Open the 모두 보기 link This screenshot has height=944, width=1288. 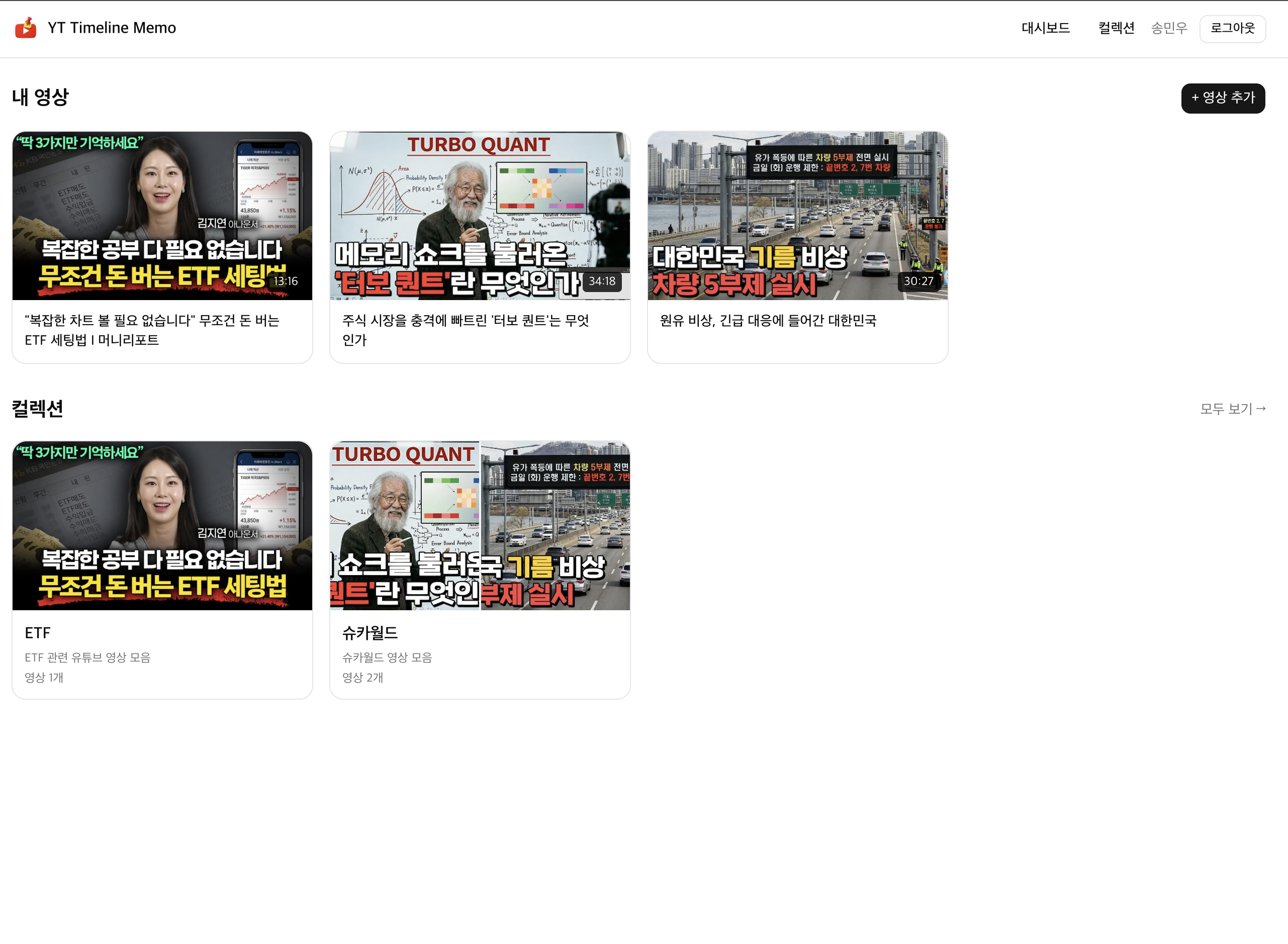(x=1232, y=409)
